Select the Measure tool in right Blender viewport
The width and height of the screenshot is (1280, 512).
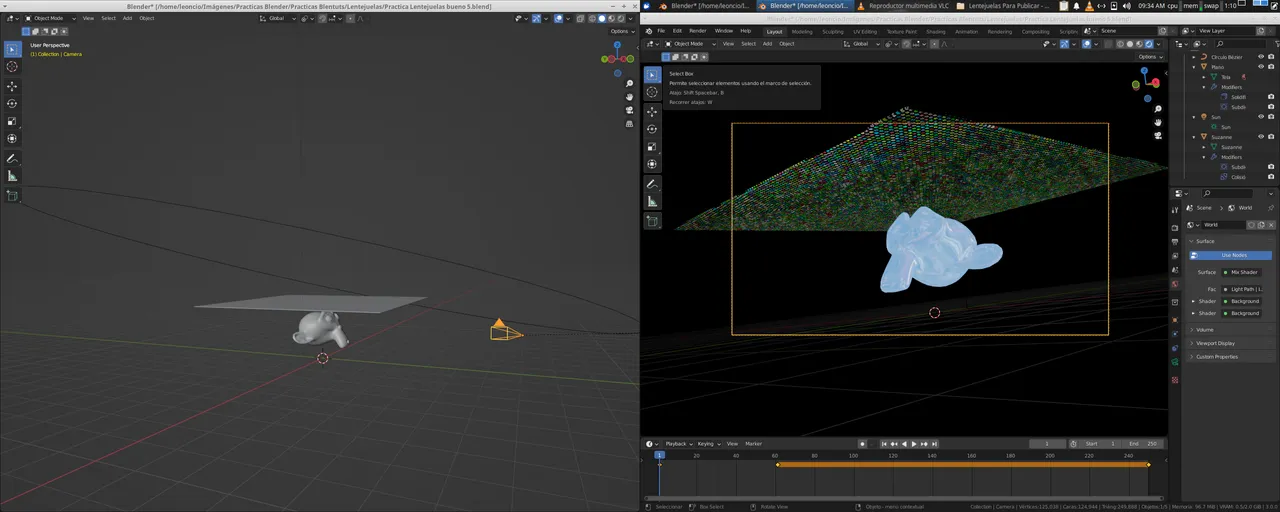pyautogui.click(x=652, y=201)
